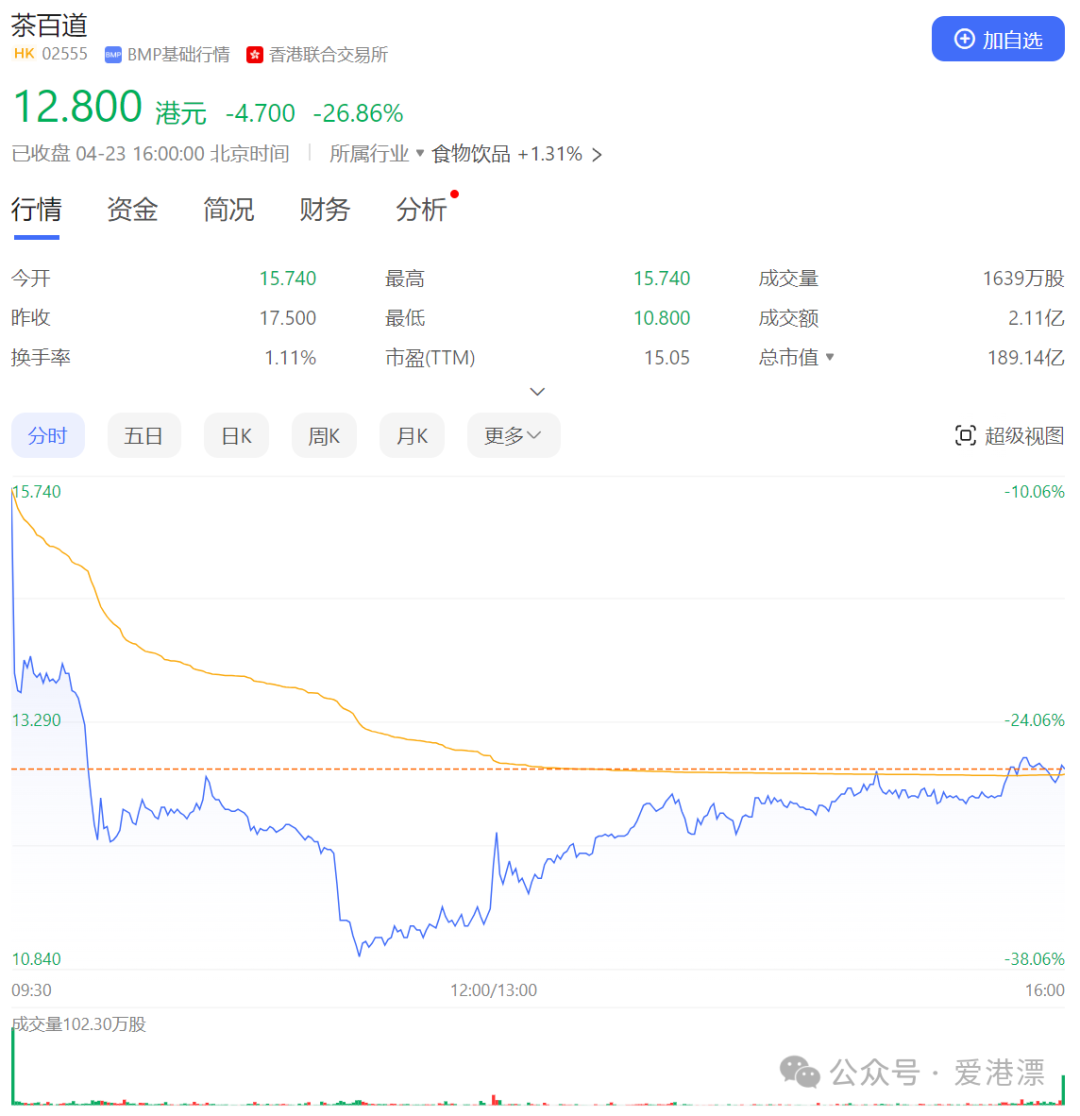Viewport: 1080px width, 1116px height.
Task: Select the 周K chart view
Action: point(324,436)
